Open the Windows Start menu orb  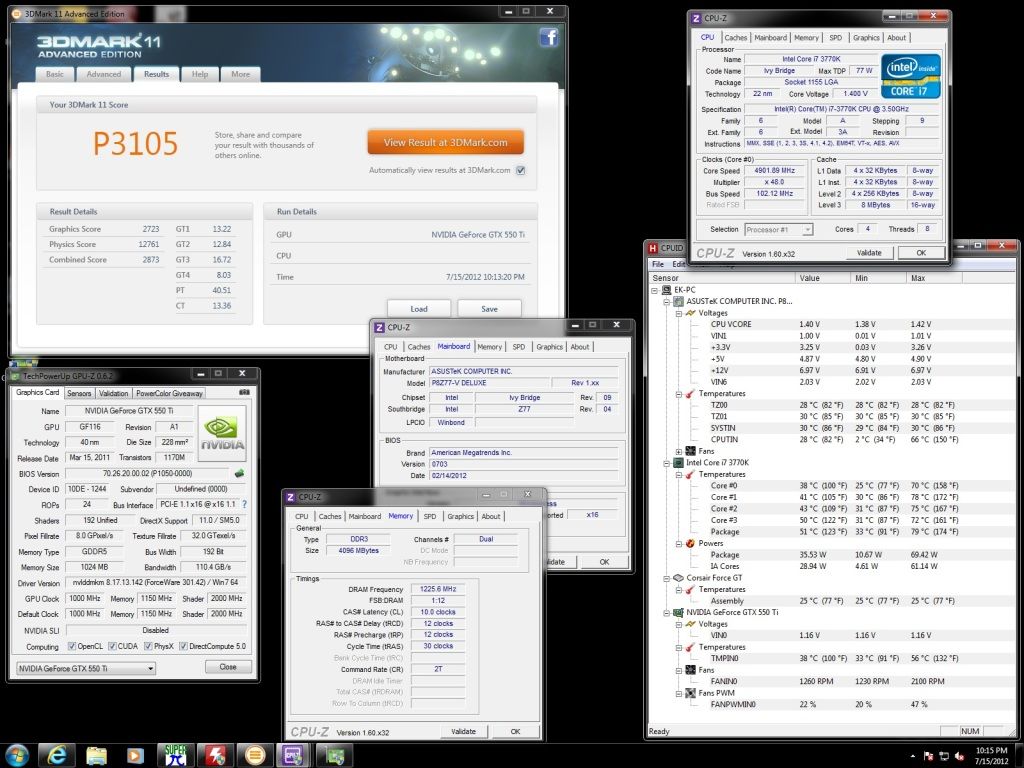[x=16, y=756]
